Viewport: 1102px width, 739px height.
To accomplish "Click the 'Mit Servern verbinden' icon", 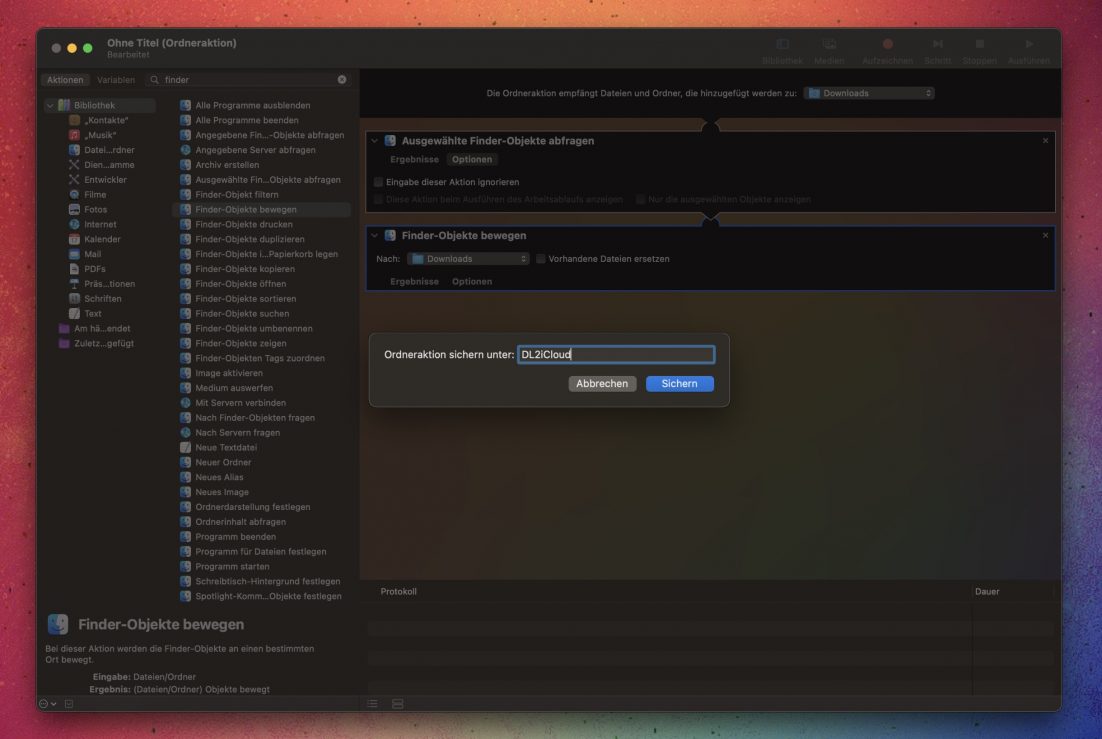I will coord(186,403).
